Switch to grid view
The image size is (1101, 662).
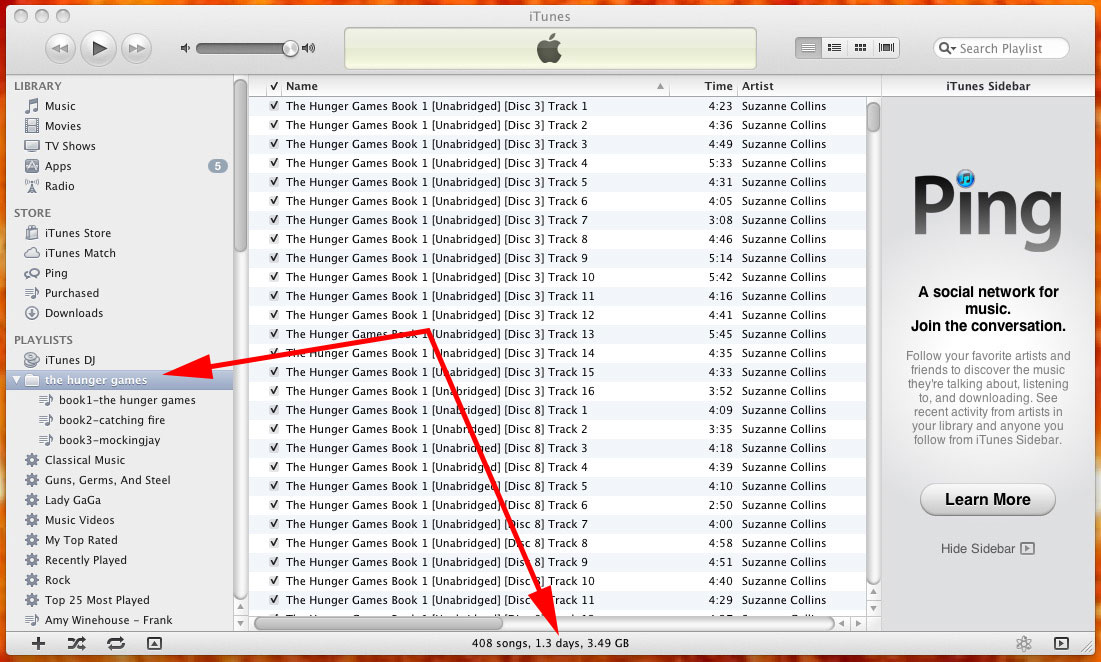click(x=860, y=48)
